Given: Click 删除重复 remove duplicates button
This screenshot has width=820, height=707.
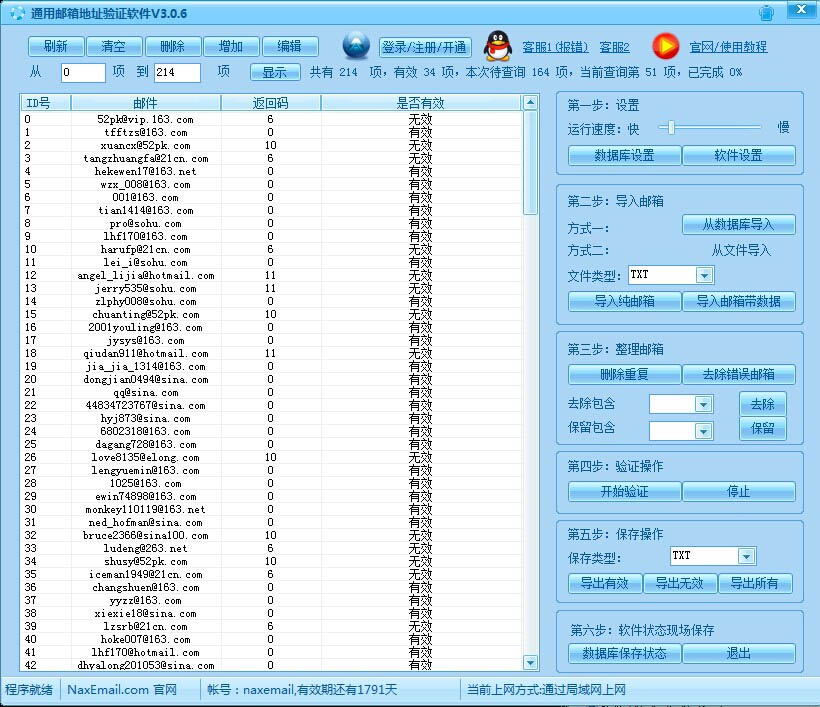Looking at the screenshot, I should click(x=624, y=374).
